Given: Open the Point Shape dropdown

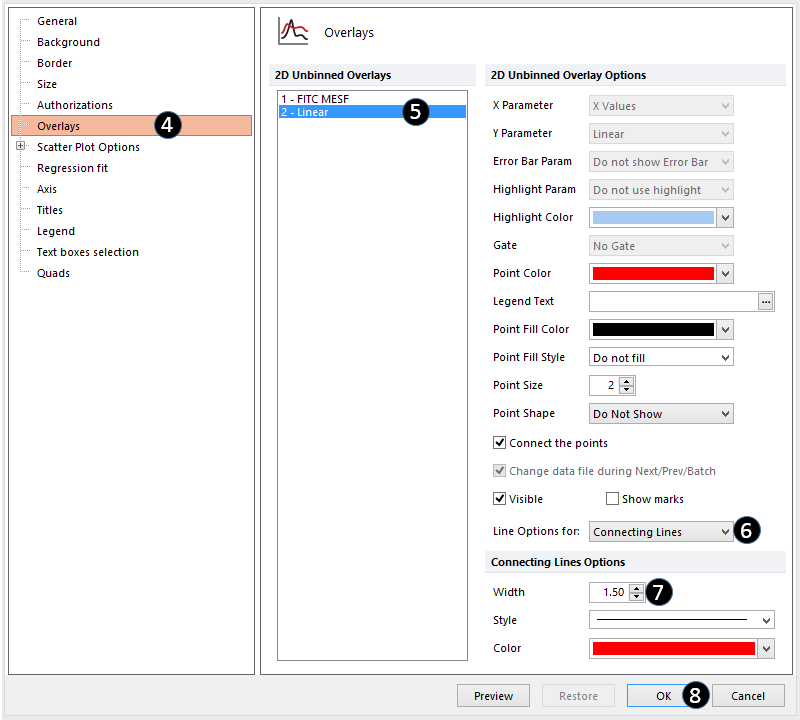Looking at the screenshot, I should pos(661,414).
